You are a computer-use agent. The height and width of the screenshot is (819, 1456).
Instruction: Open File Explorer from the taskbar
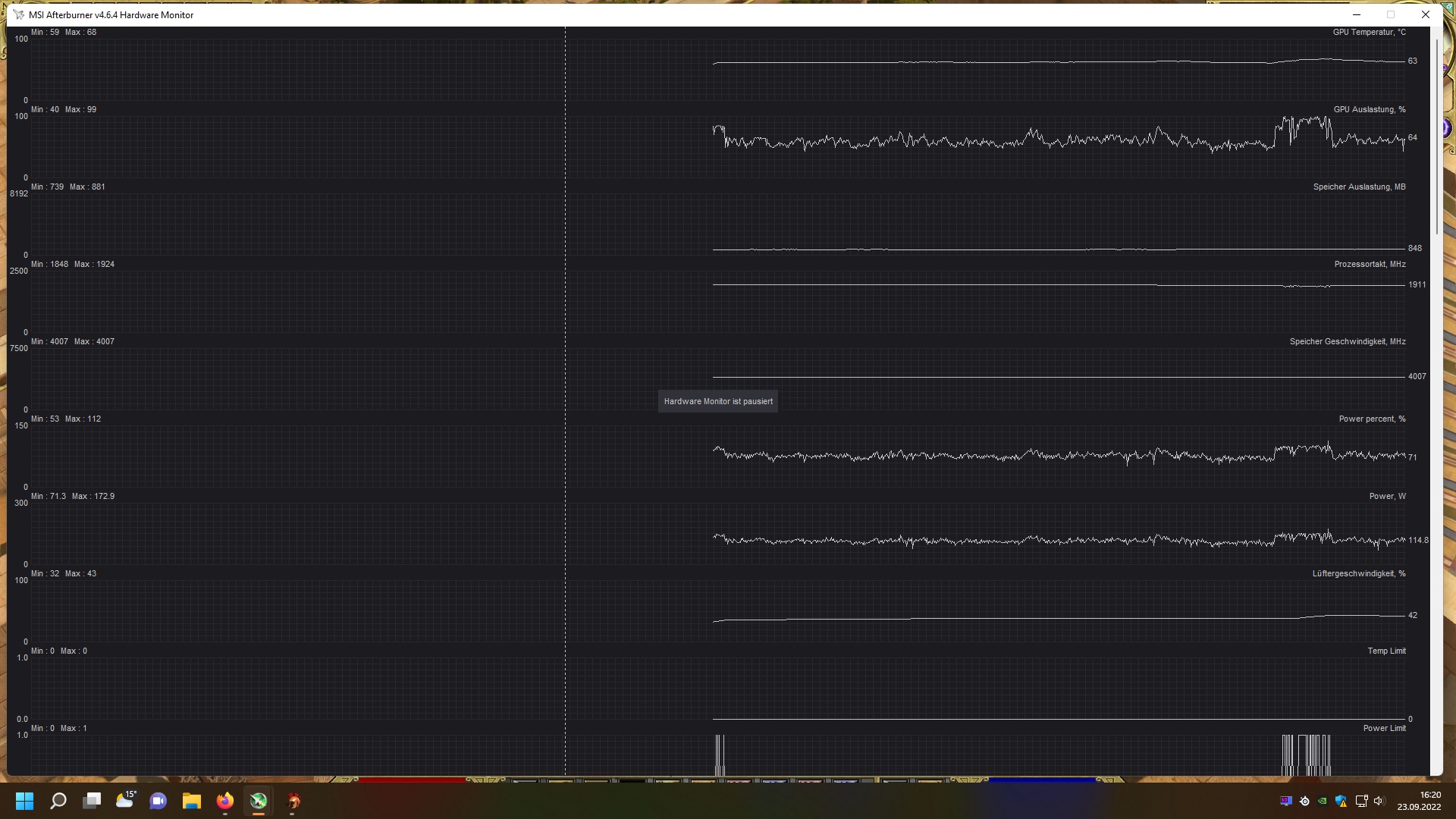point(192,801)
